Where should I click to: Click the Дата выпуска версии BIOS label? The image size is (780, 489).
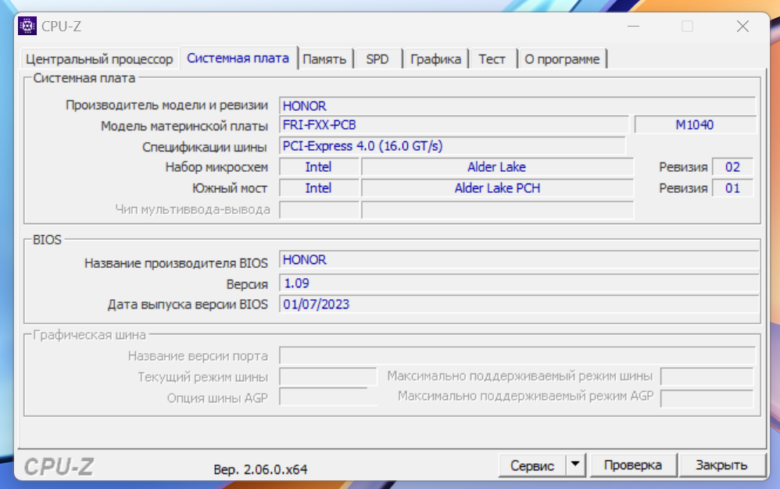pos(188,304)
